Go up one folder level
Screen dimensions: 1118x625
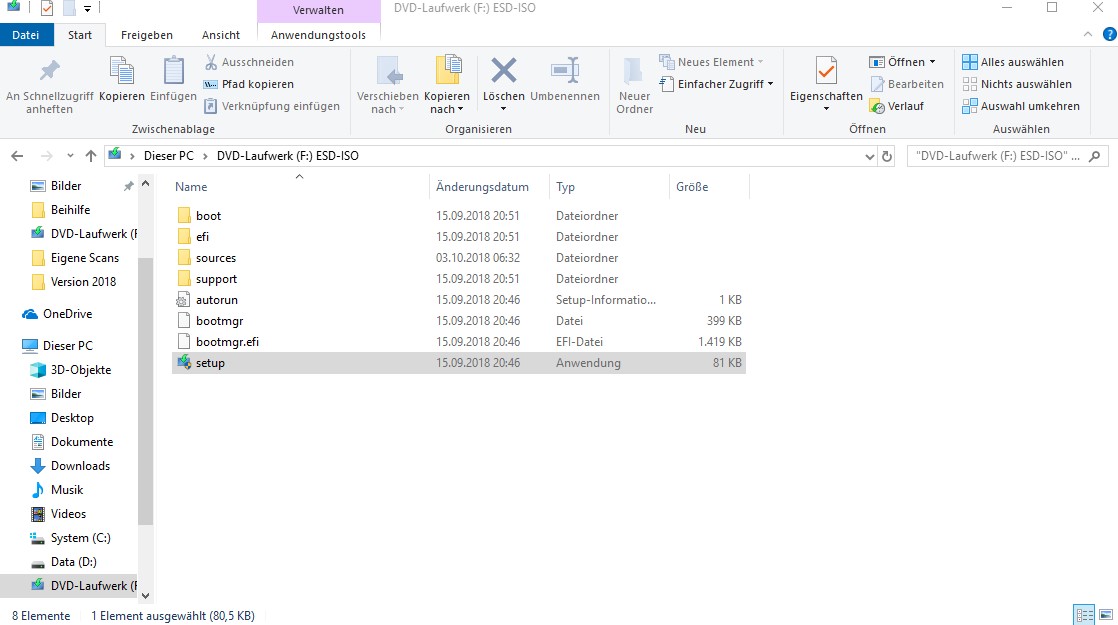91,156
